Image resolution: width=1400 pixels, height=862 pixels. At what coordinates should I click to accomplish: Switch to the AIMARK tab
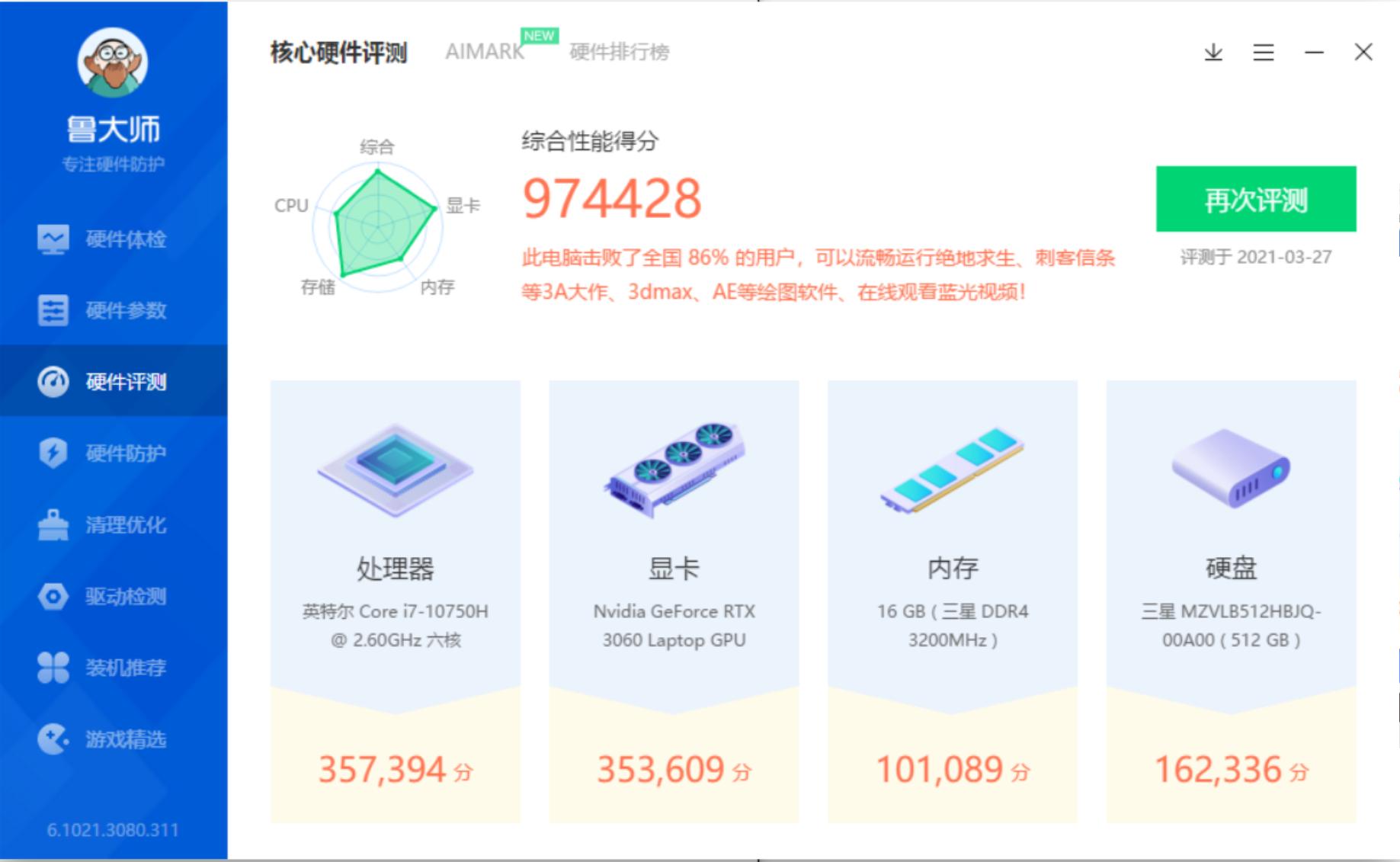(x=485, y=52)
